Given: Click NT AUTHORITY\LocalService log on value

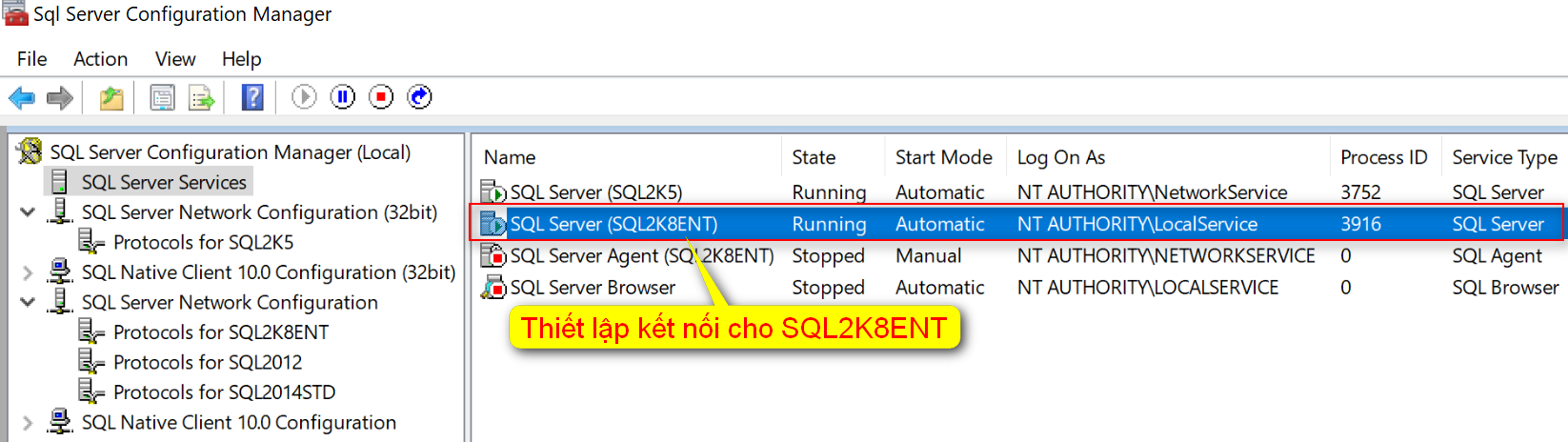Looking at the screenshot, I should 1137,224.
